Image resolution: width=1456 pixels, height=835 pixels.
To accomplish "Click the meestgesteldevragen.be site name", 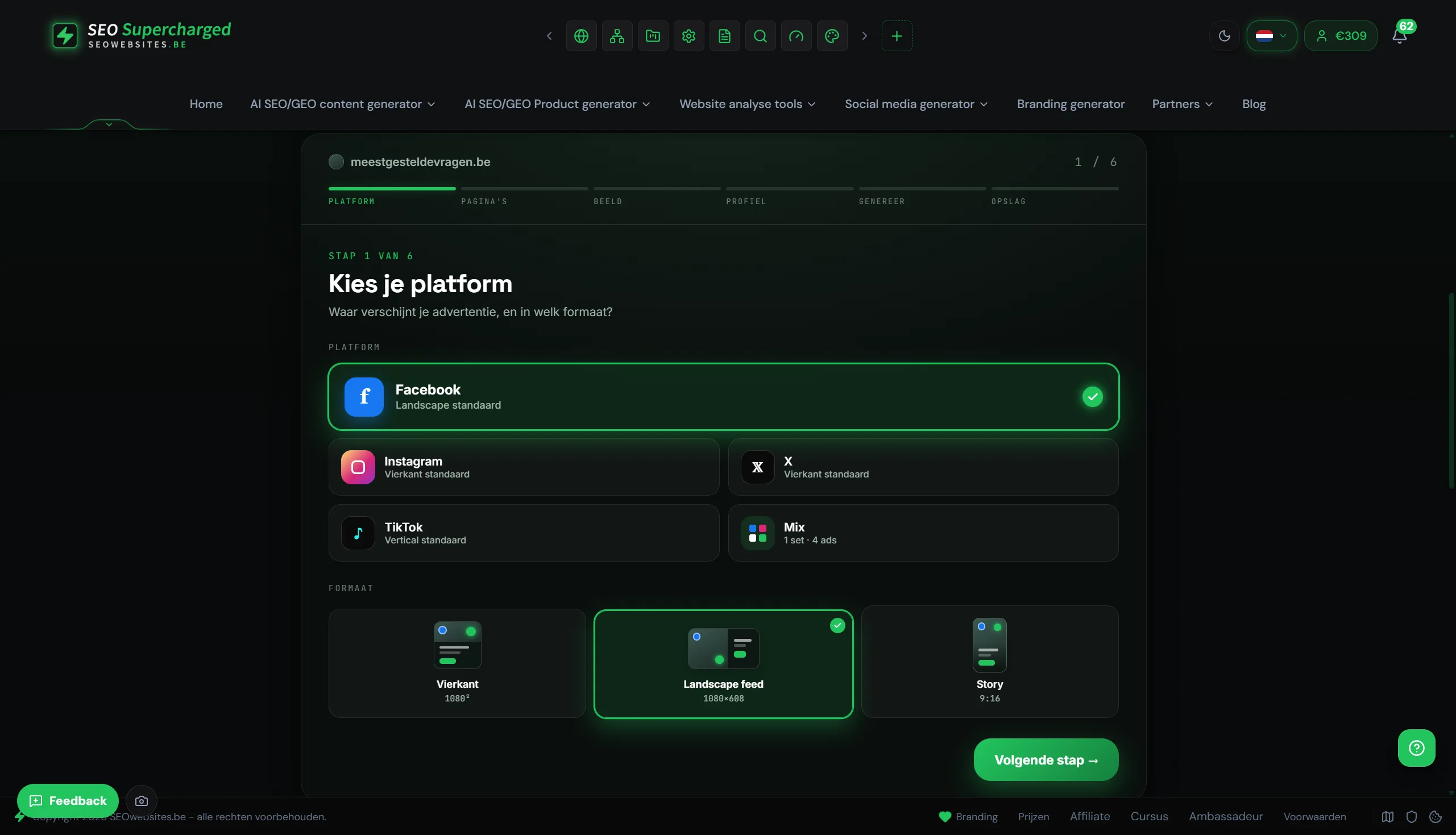I will (420, 162).
